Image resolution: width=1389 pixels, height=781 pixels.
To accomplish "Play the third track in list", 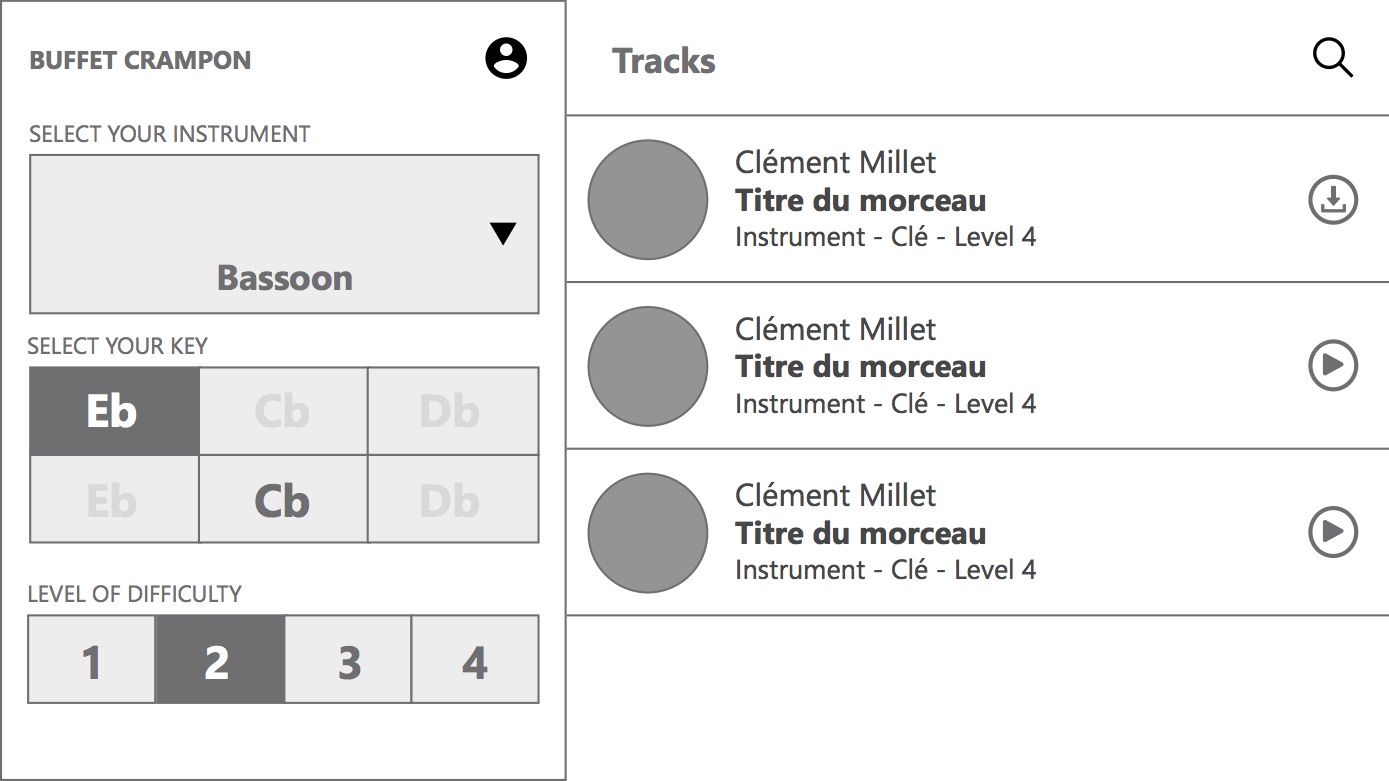I will [1333, 532].
